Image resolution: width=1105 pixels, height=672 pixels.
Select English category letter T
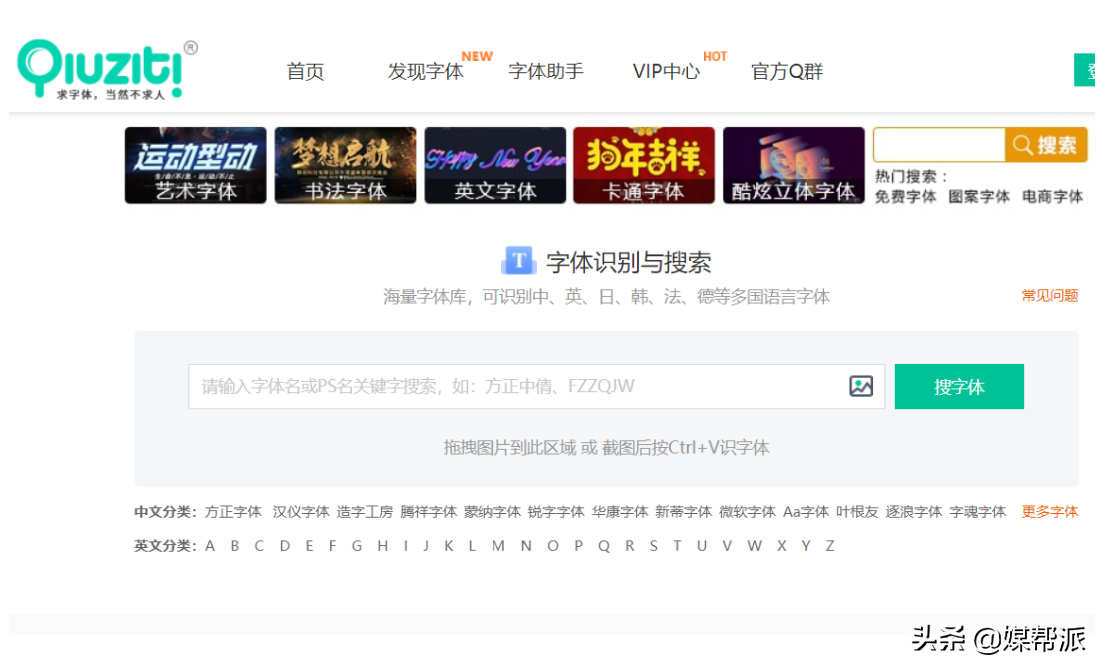click(677, 546)
